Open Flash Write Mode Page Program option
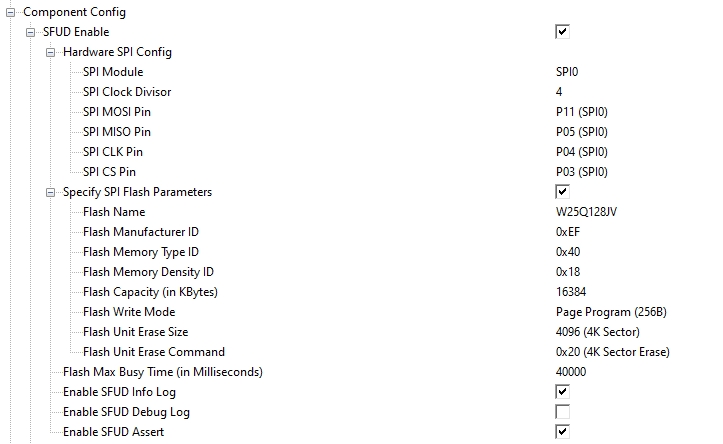Screen dimensions: 723x444 (x=611, y=312)
